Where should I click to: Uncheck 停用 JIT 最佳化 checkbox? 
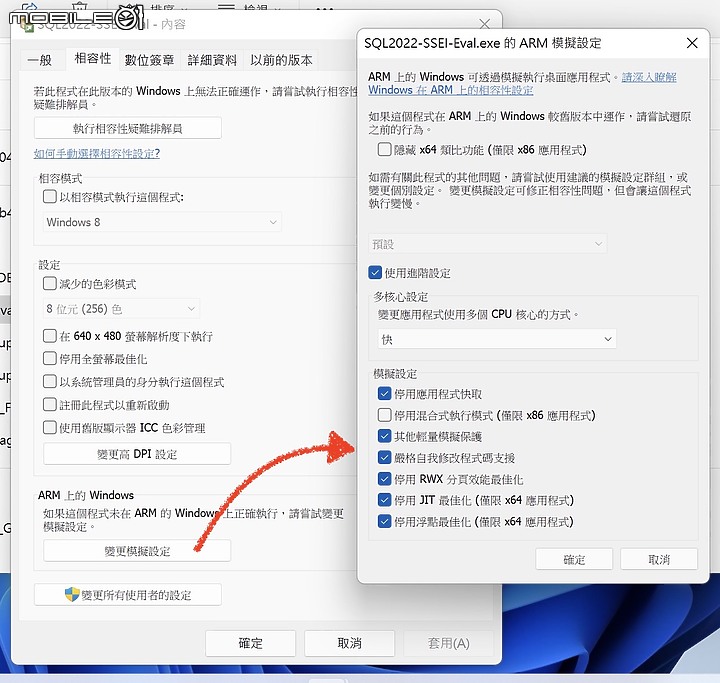[384, 500]
